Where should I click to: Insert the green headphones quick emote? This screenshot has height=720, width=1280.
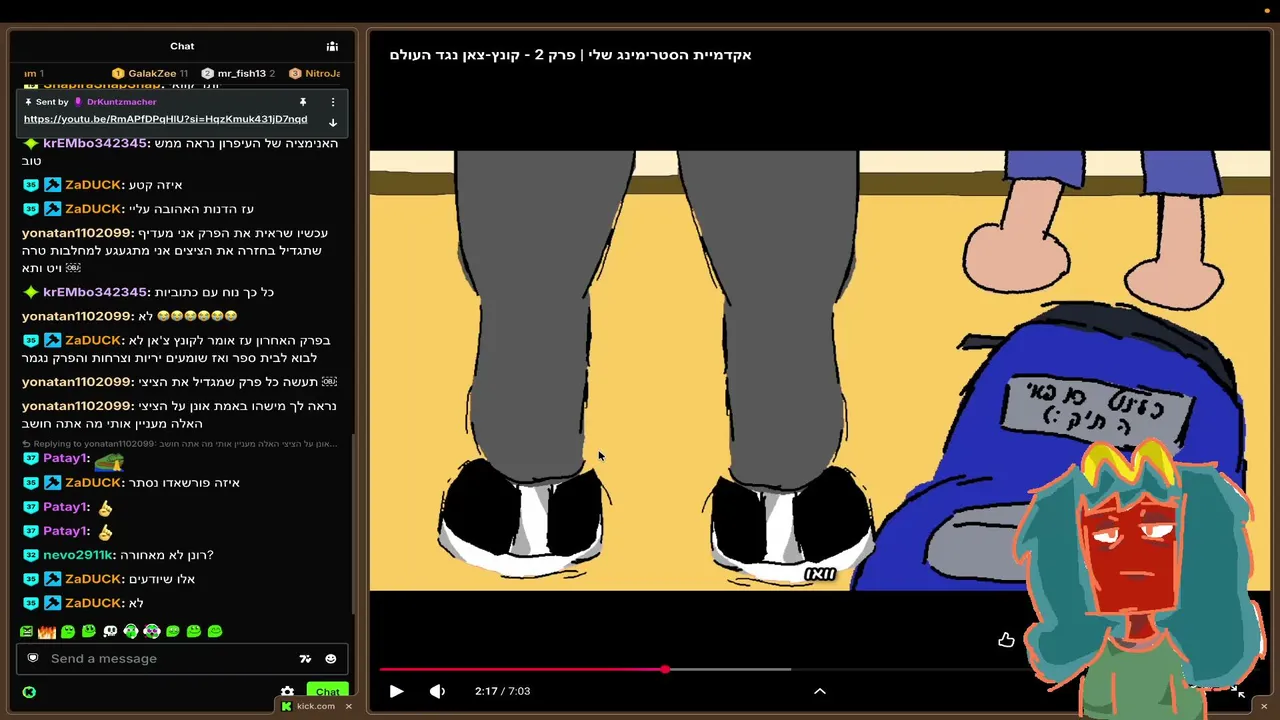coord(131,632)
